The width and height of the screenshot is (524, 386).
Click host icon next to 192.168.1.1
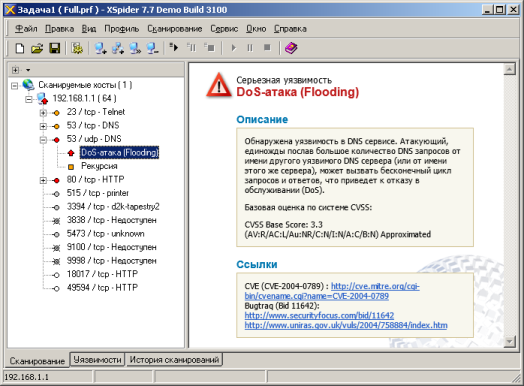click(x=42, y=98)
